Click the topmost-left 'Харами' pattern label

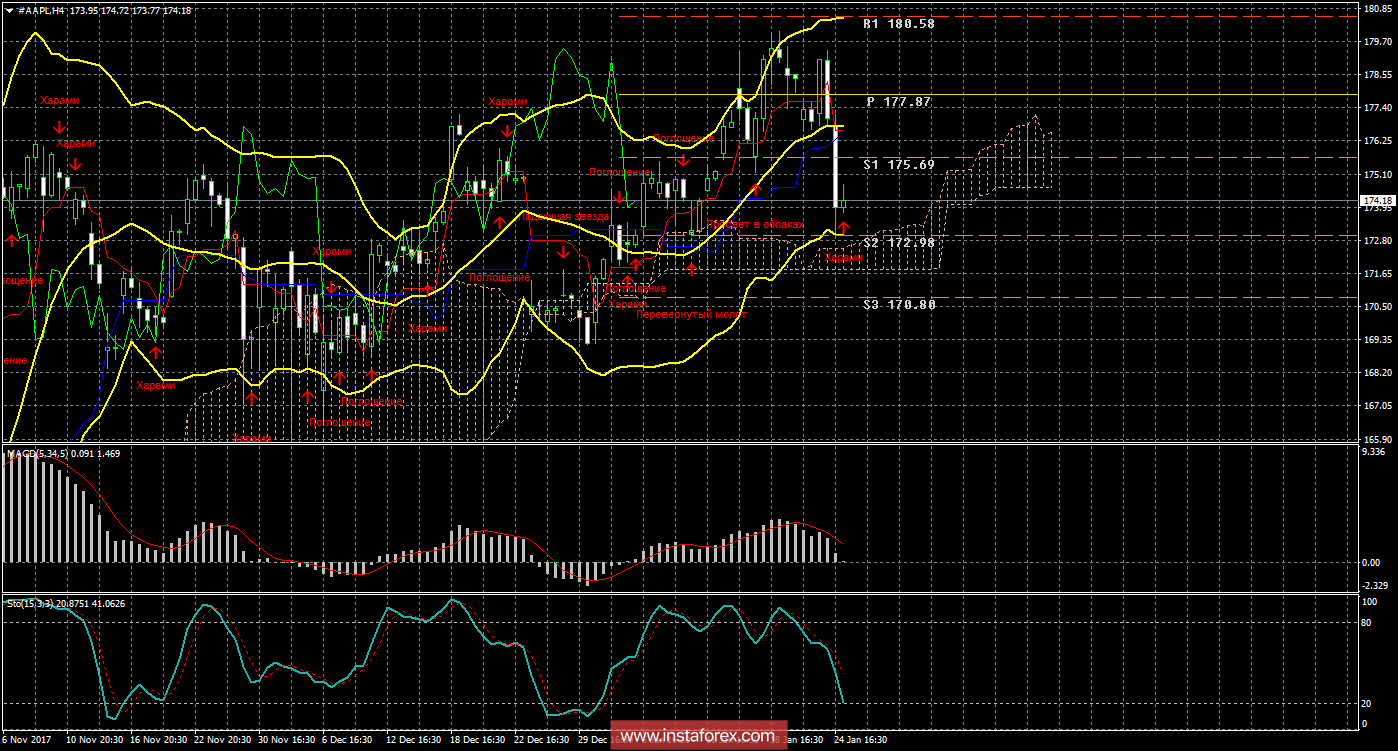[59, 101]
